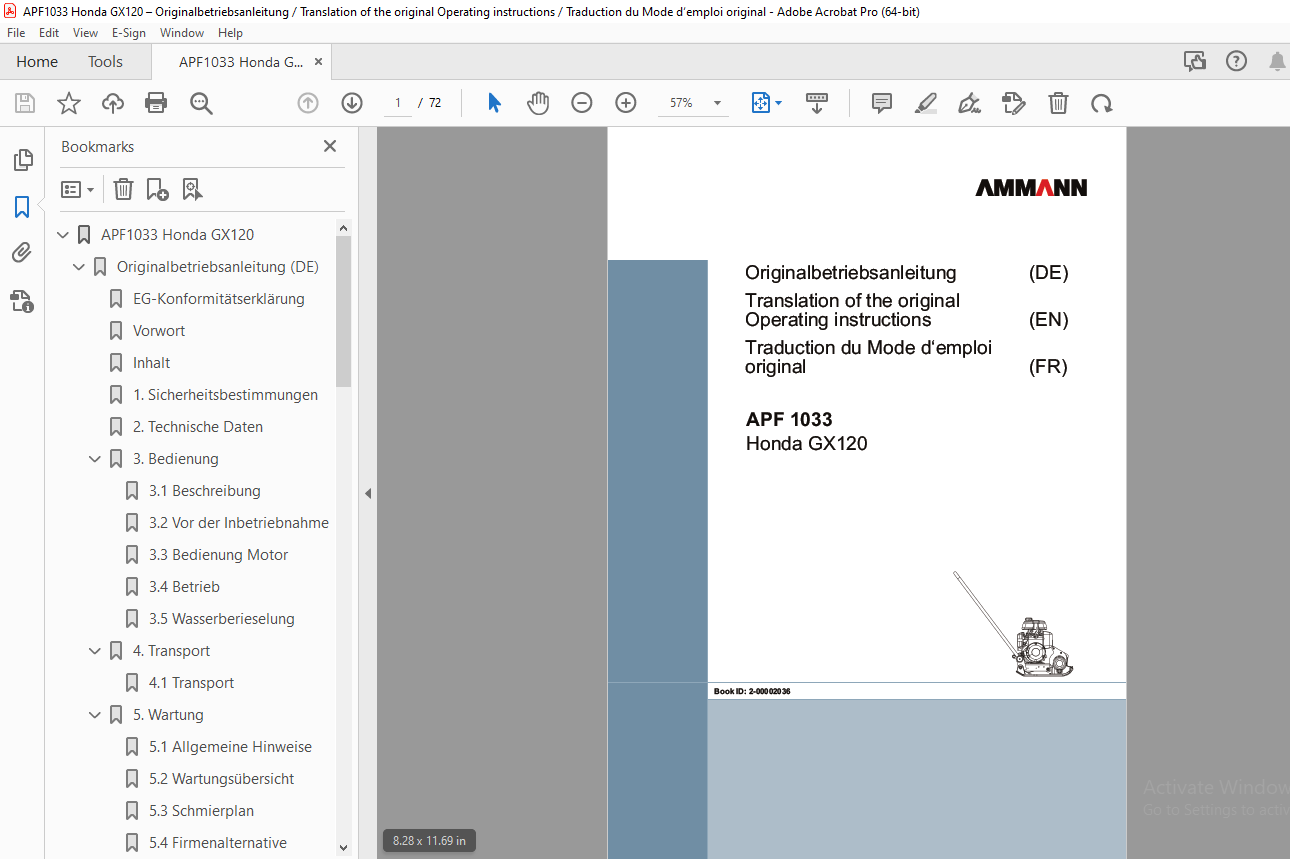1290x859 pixels.
Task: Close the Bookmarks panel
Action: pyautogui.click(x=330, y=146)
